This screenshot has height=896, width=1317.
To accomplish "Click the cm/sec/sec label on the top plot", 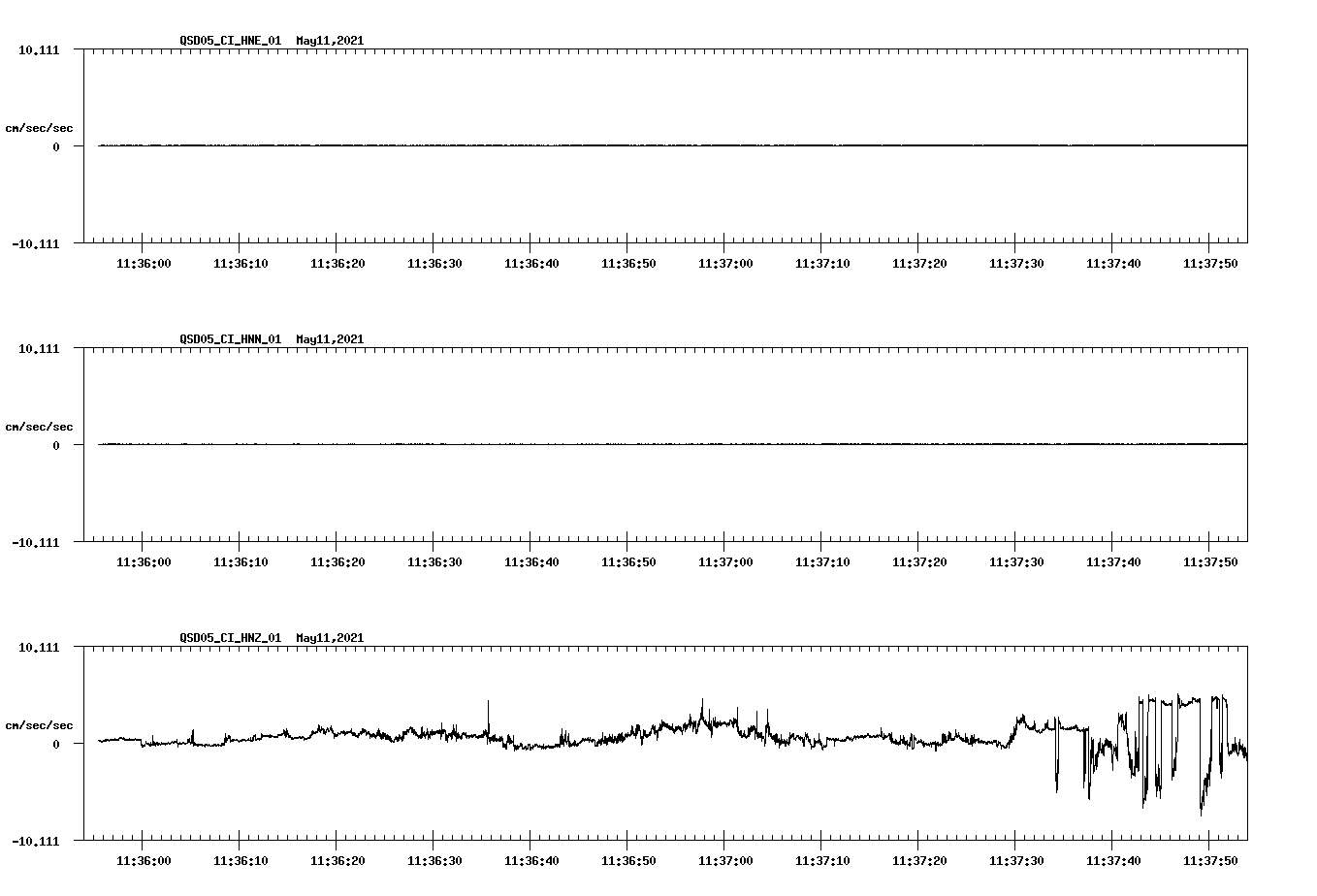I will (x=40, y=127).
